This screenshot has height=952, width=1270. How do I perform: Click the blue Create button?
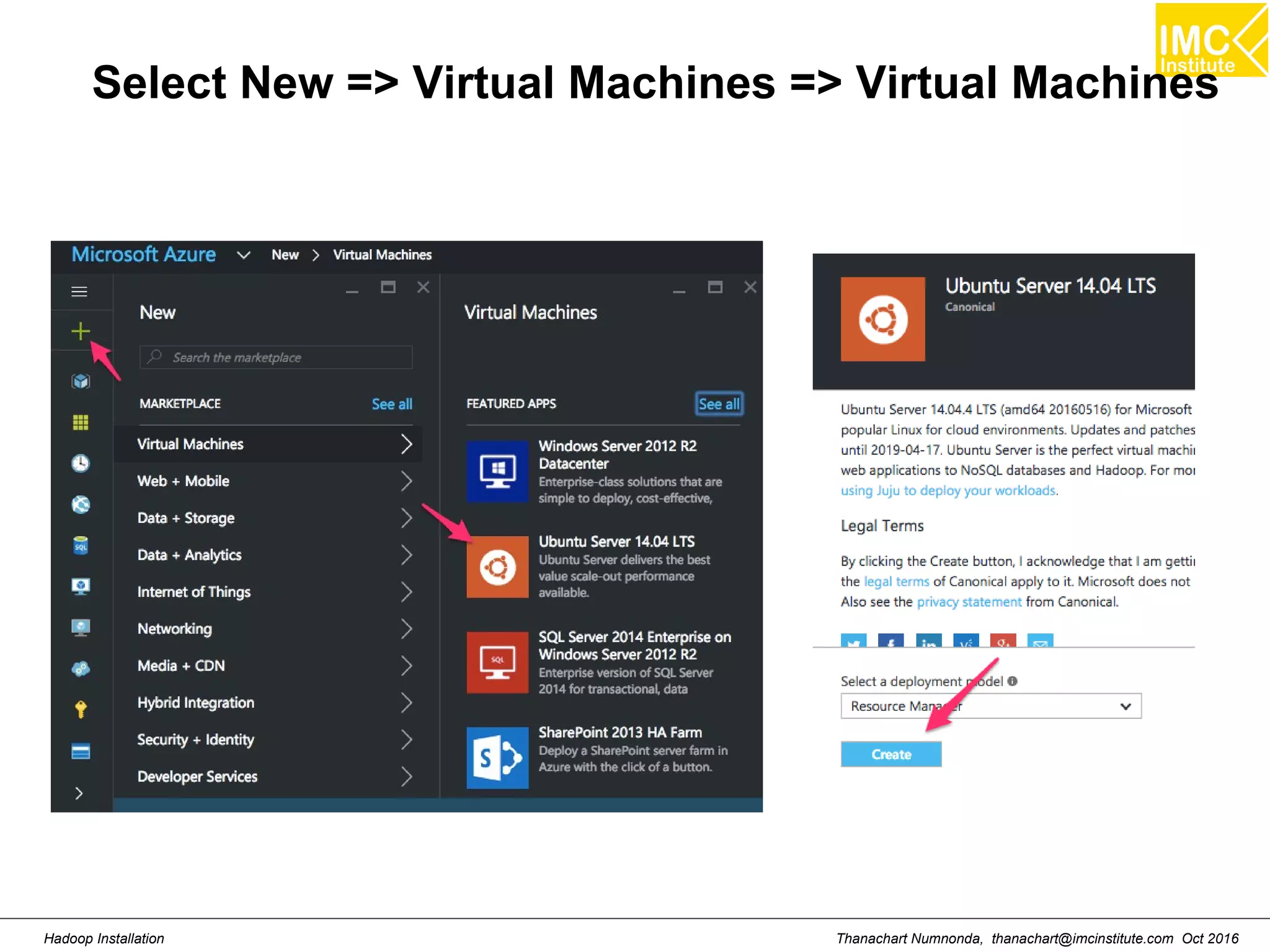891,754
